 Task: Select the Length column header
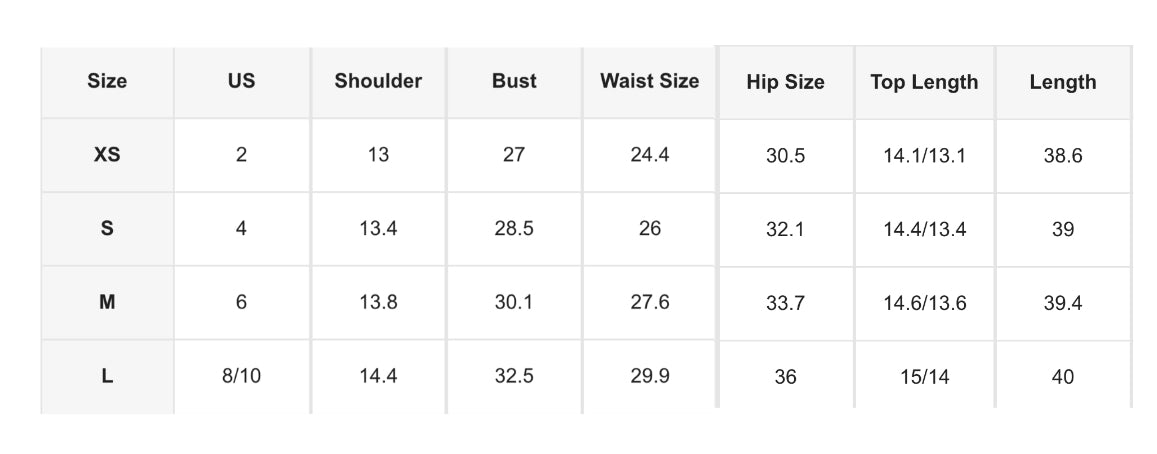click(1063, 83)
